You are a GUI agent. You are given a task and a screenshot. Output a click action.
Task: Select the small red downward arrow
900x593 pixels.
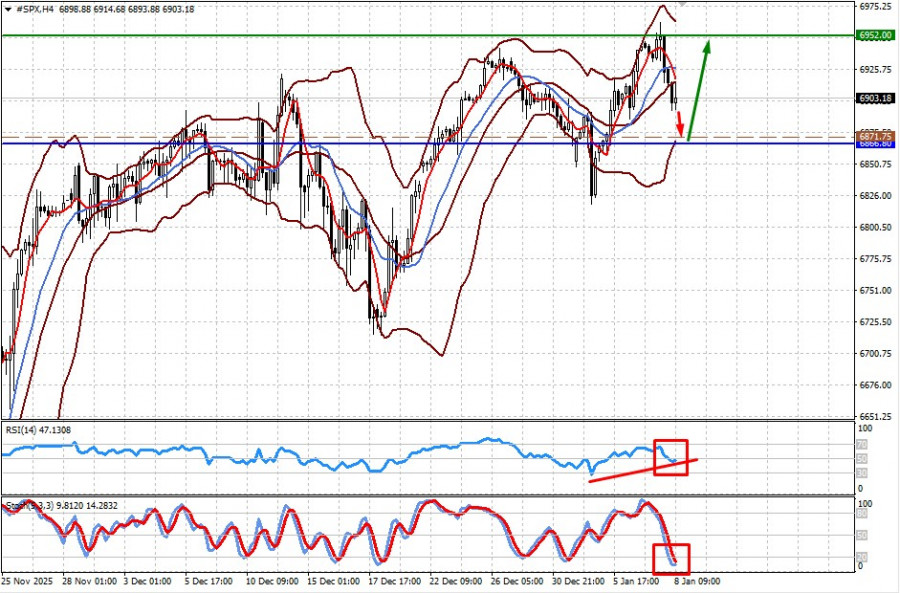(x=681, y=125)
